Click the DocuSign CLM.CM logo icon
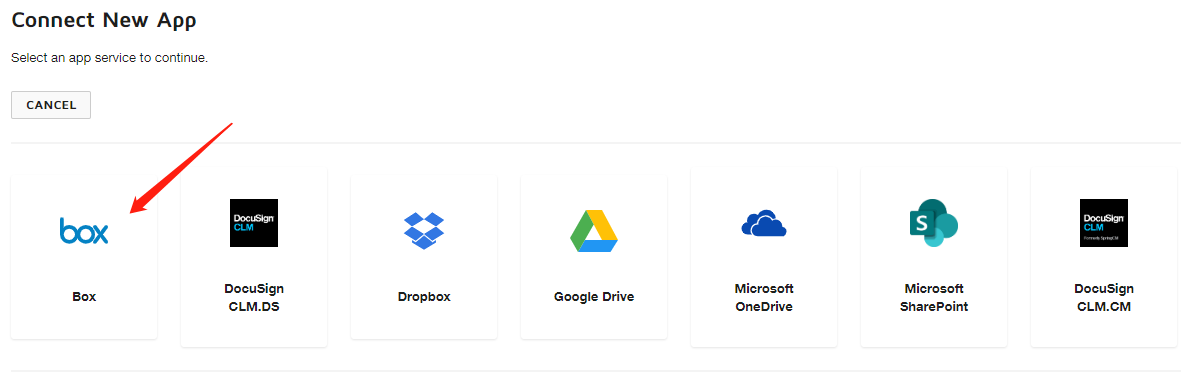This screenshot has height=377, width=1181. click(x=1103, y=223)
